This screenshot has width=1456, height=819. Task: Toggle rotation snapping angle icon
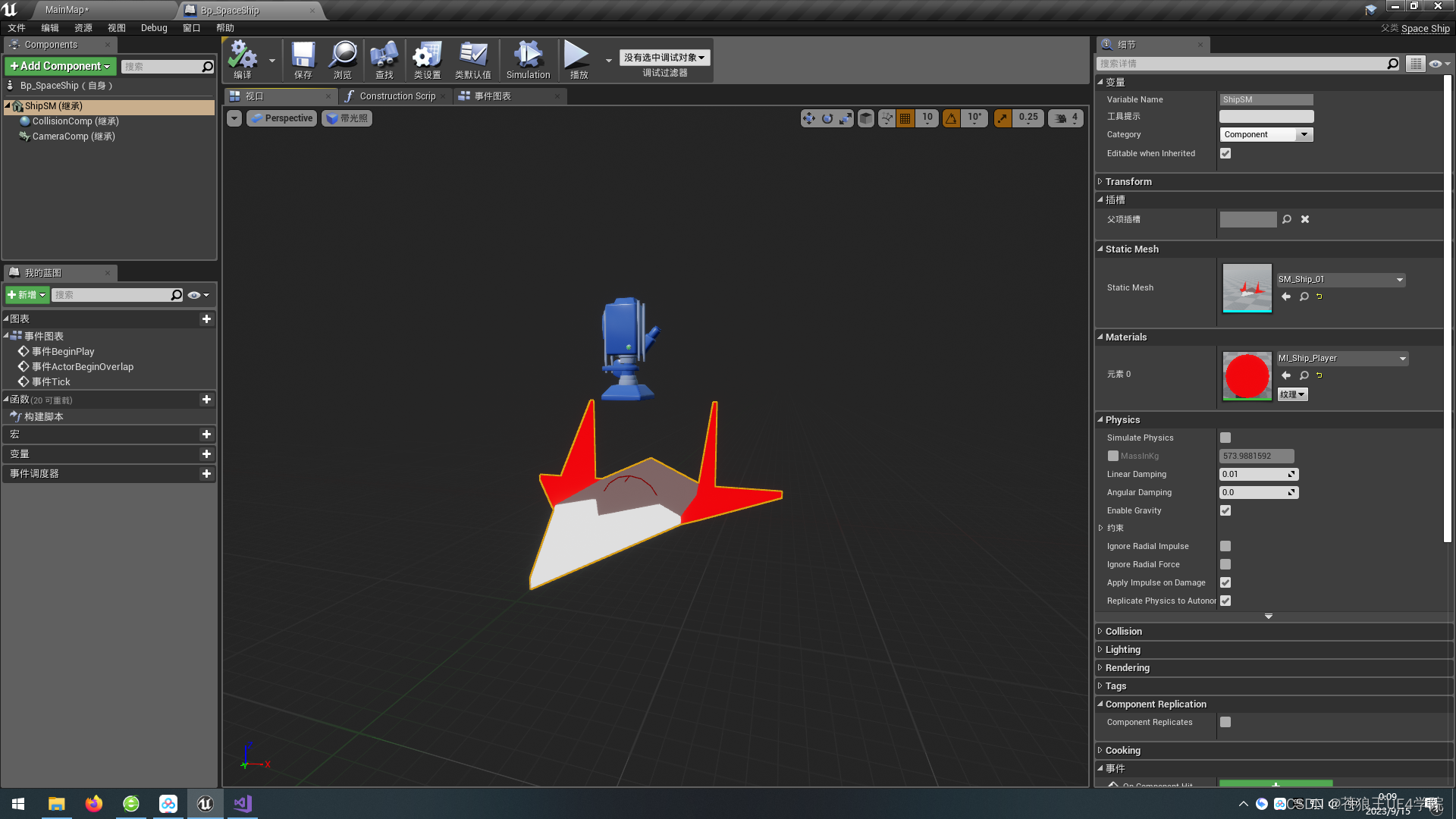click(950, 118)
